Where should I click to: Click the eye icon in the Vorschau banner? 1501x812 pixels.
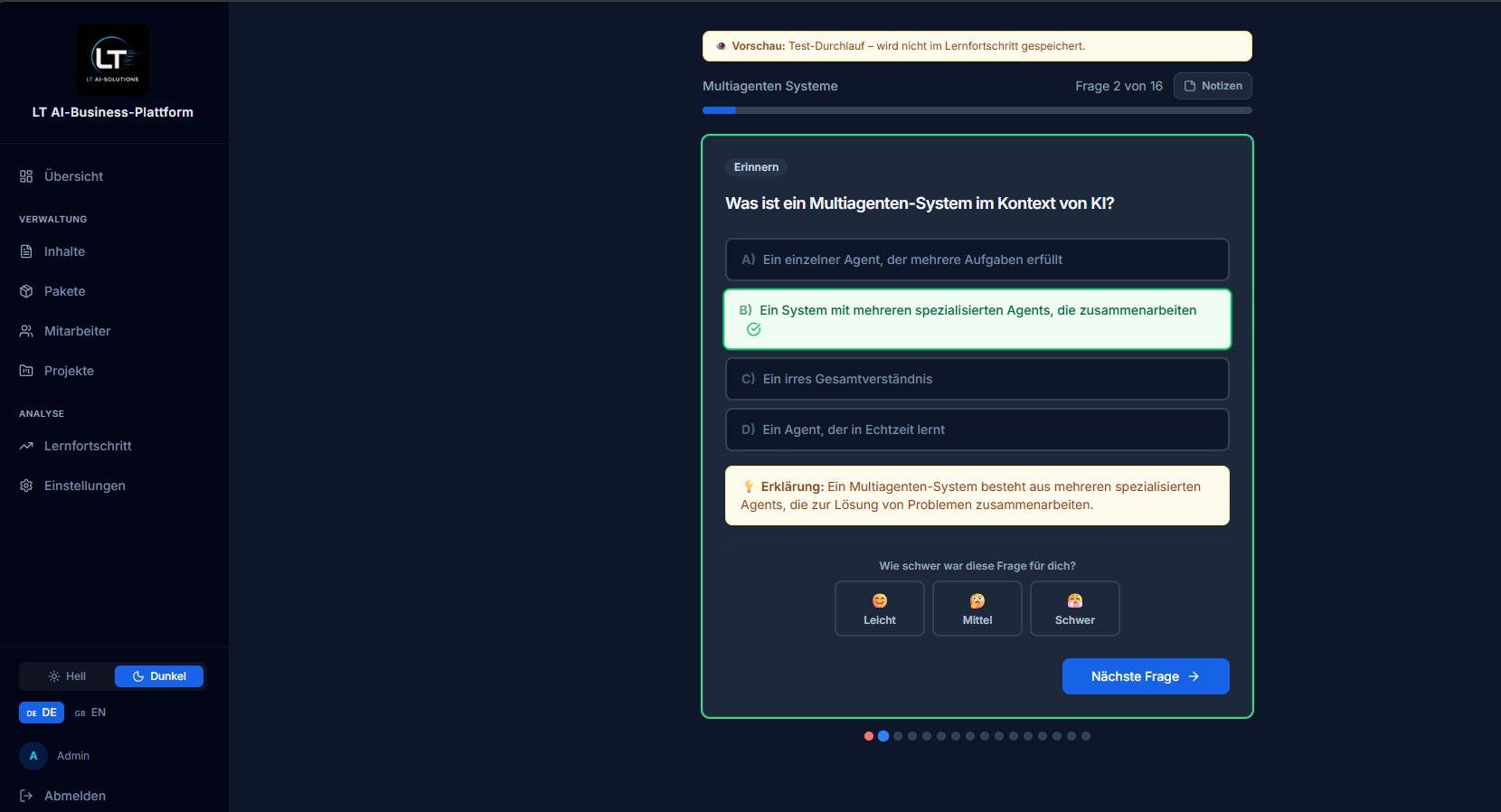coord(721,46)
